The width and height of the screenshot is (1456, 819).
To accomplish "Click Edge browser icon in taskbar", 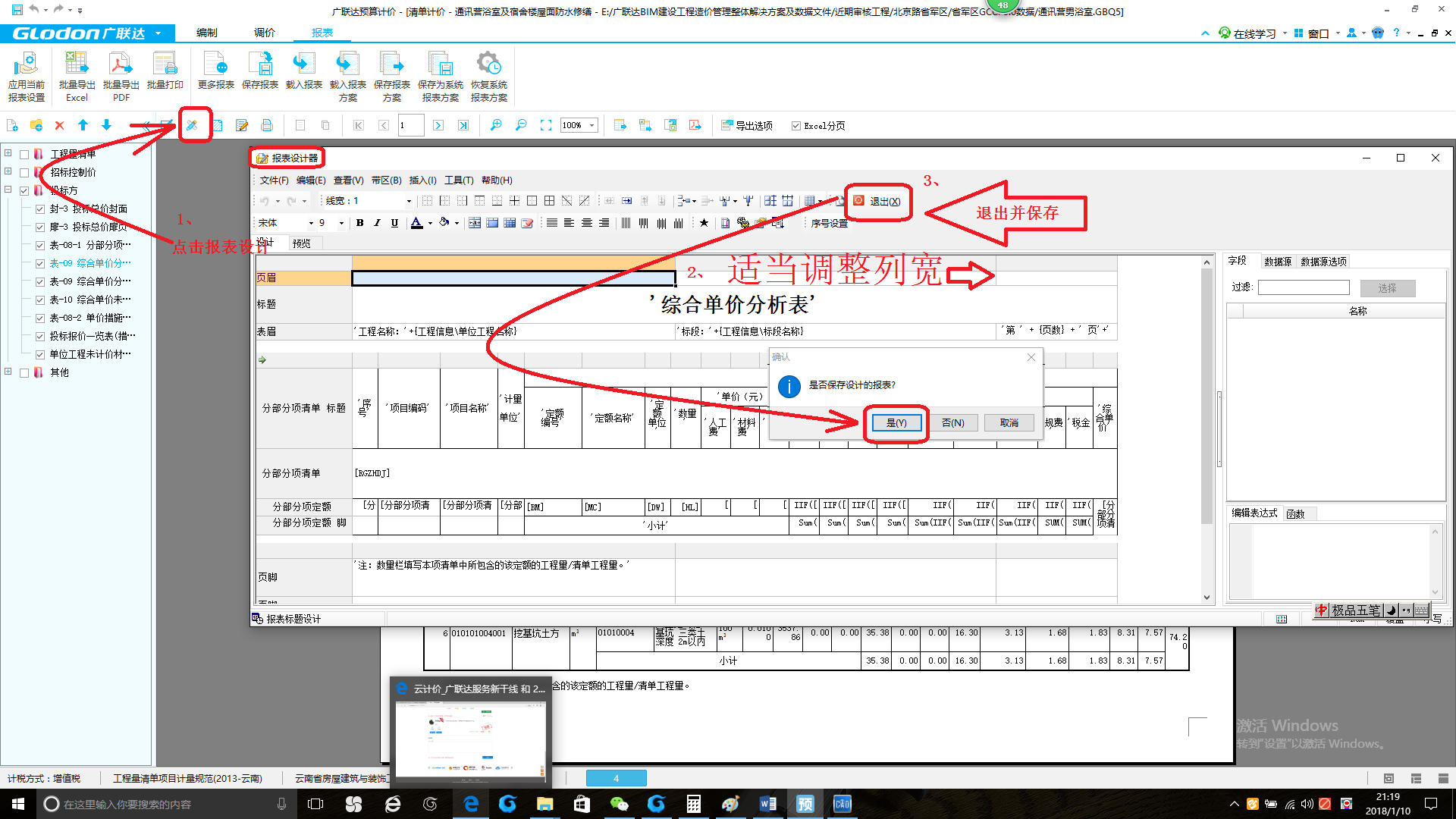I will 471,804.
